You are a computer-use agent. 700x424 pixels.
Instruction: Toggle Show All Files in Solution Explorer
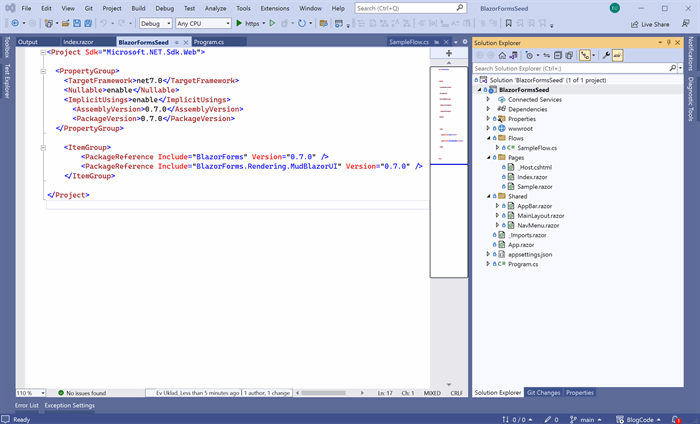[x=569, y=55]
